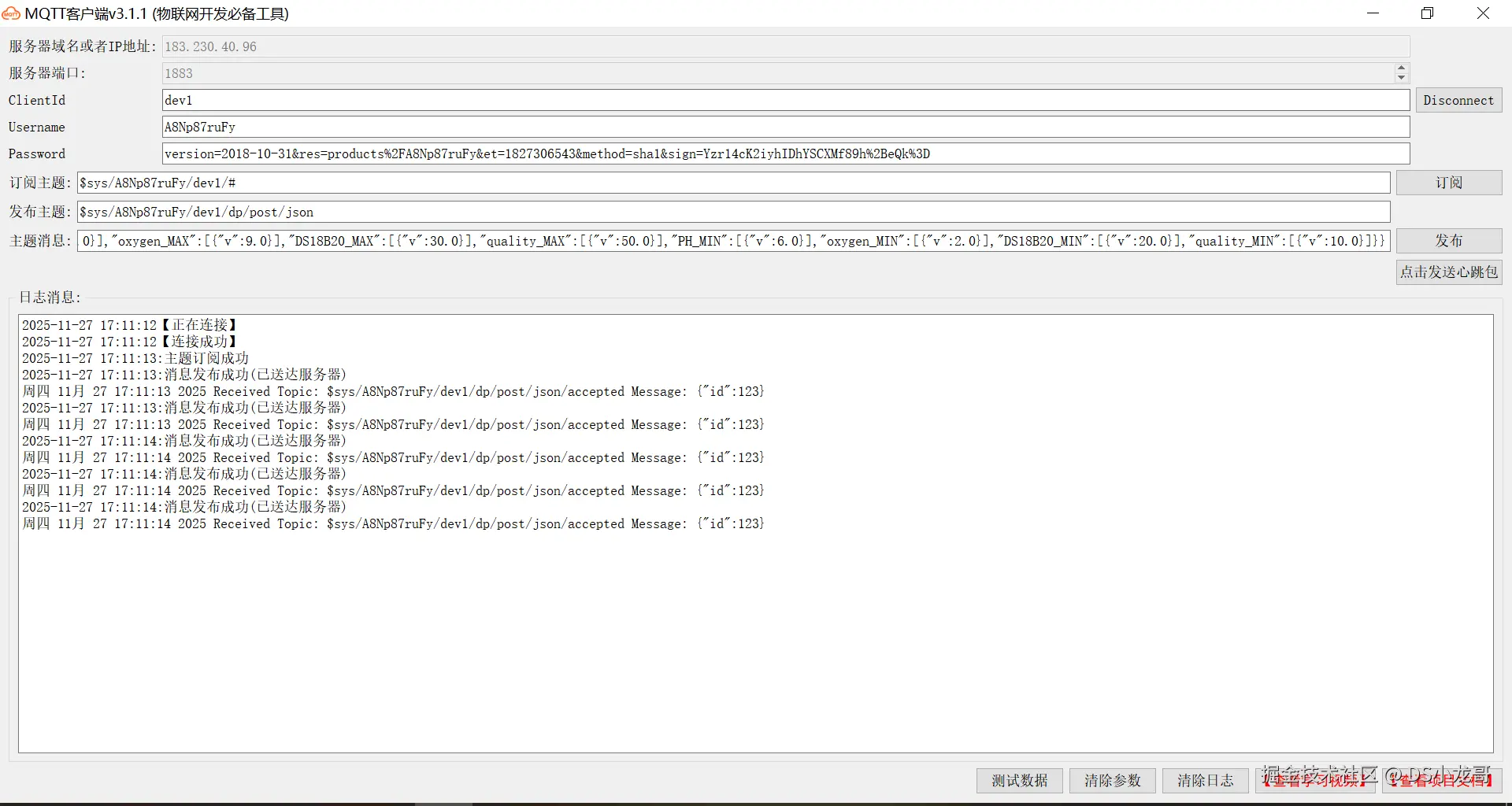Screen dimensions: 1512x806
Task: Click the 清除参数 button
Action: pyautogui.click(x=1113, y=780)
